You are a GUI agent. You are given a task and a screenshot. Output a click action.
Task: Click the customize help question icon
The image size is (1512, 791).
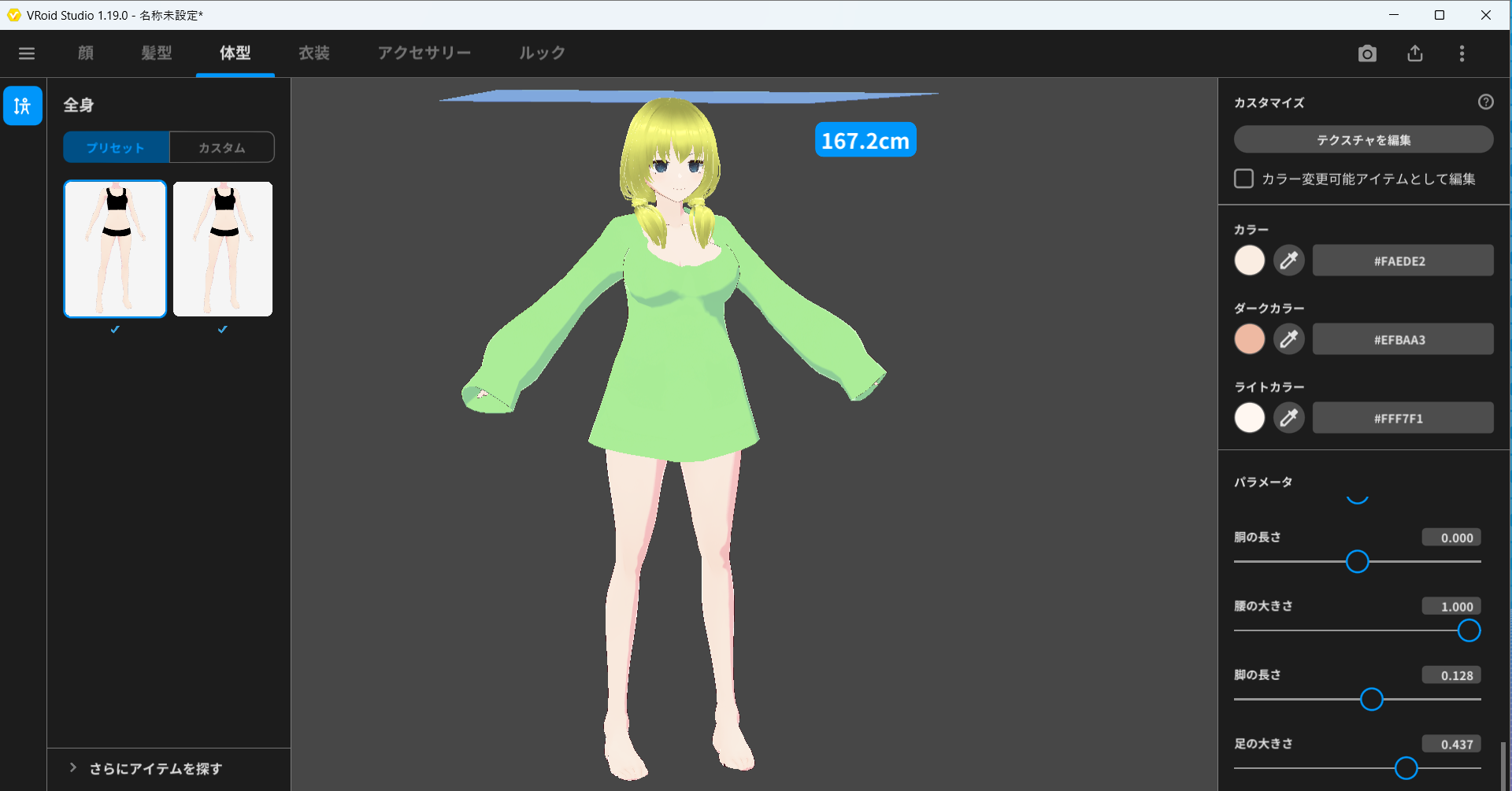1485,102
